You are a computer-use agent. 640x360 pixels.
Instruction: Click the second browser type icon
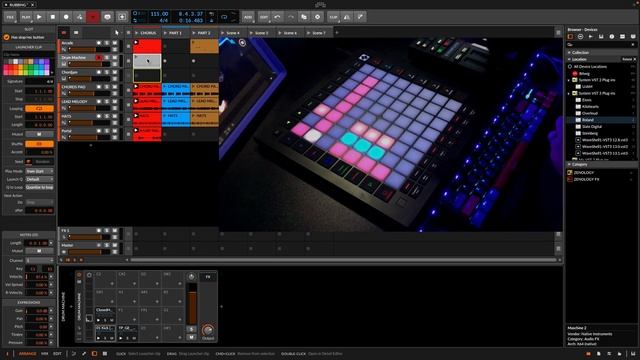pyautogui.click(x=580, y=37)
